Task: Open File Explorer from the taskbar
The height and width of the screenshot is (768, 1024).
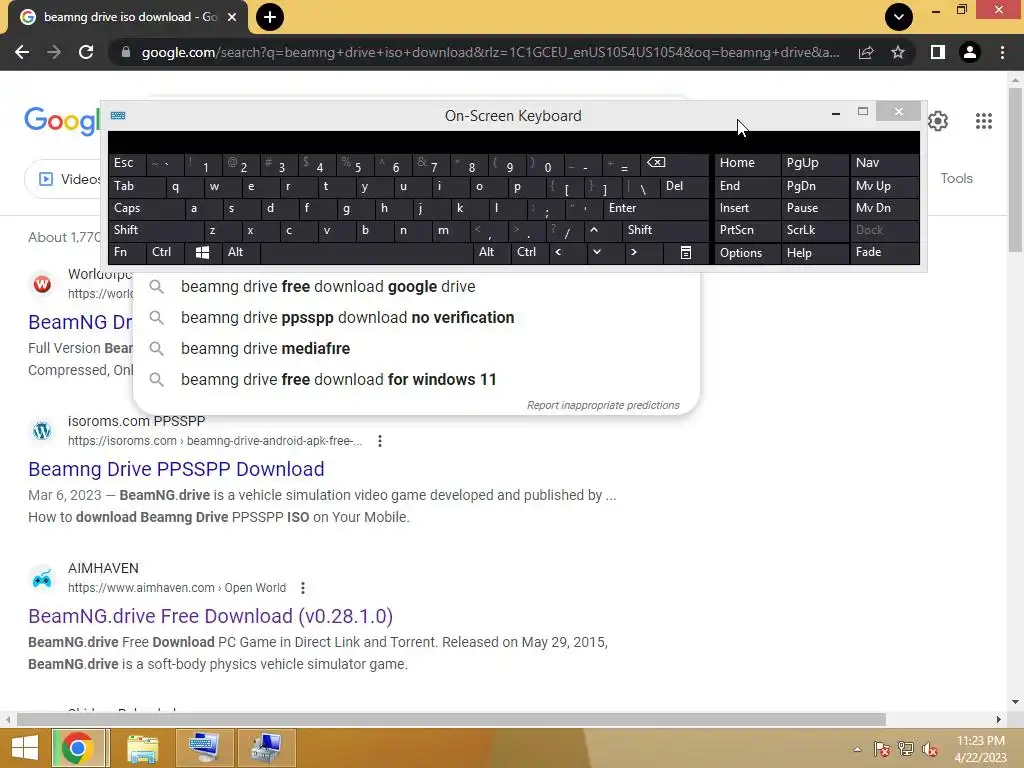Action: 142,748
